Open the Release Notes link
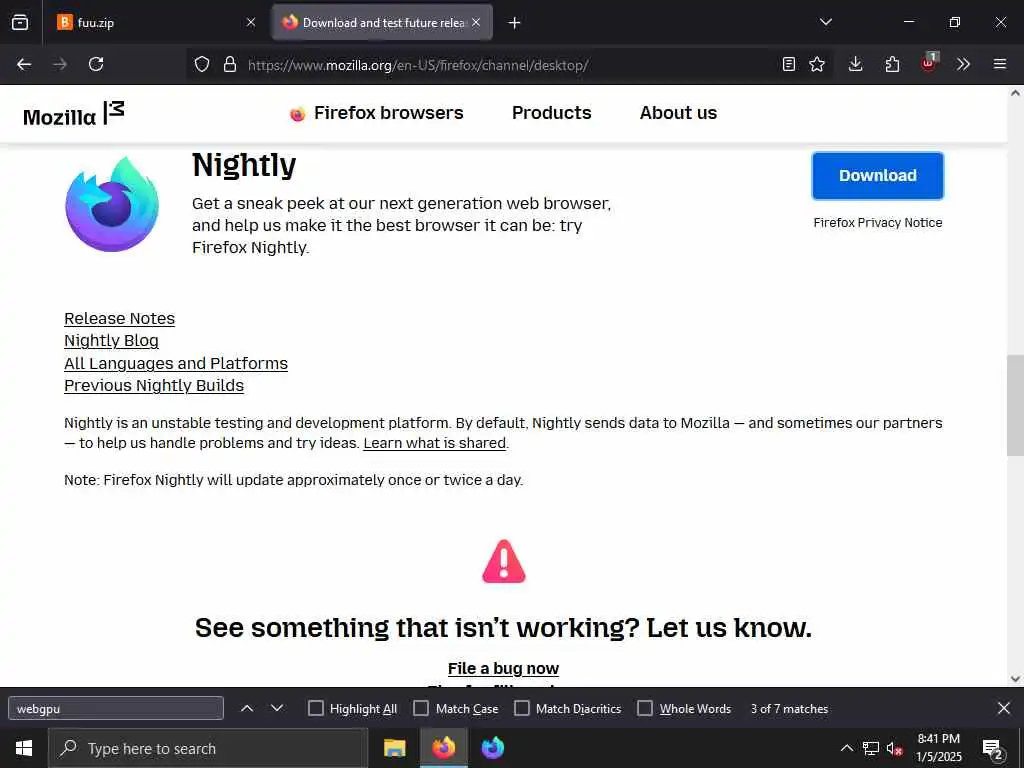This screenshot has width=1024, height=768. click(120, 319)
